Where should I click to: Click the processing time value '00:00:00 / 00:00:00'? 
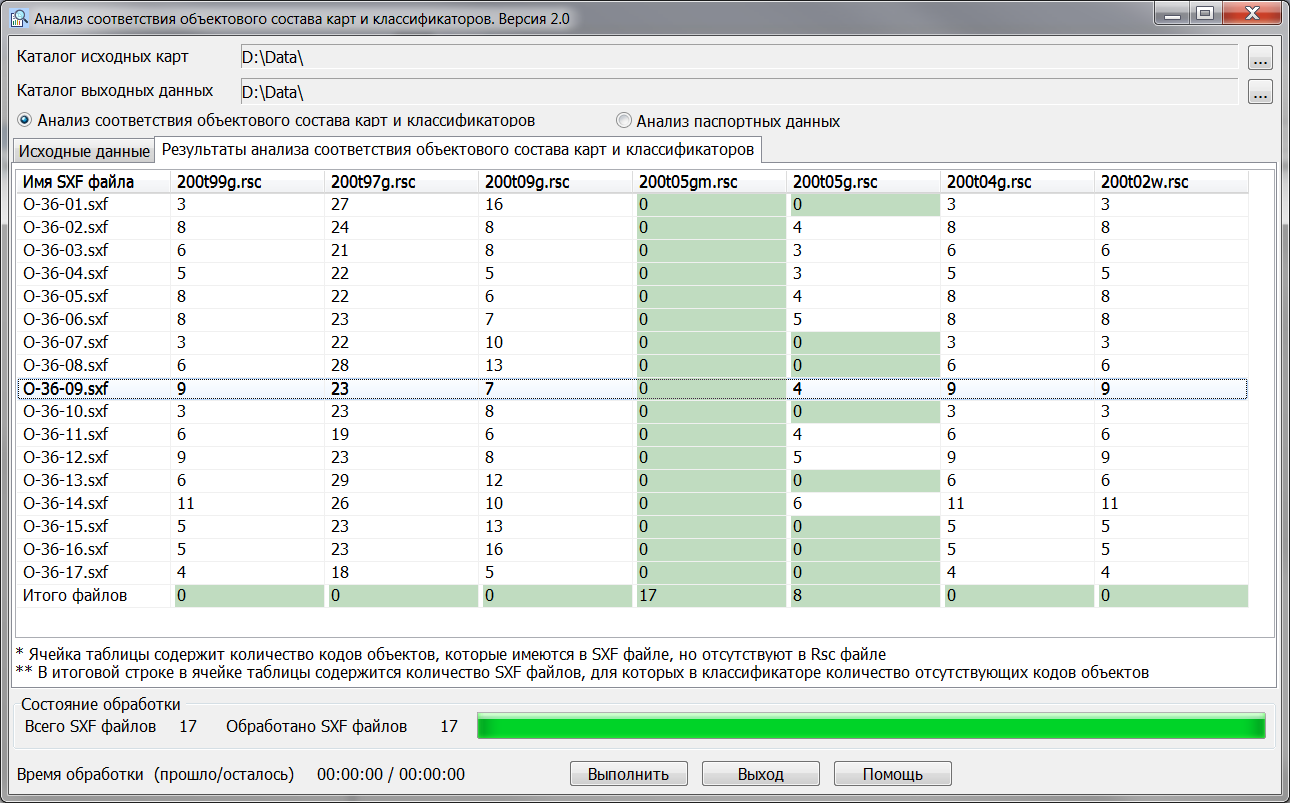(391, 774)
